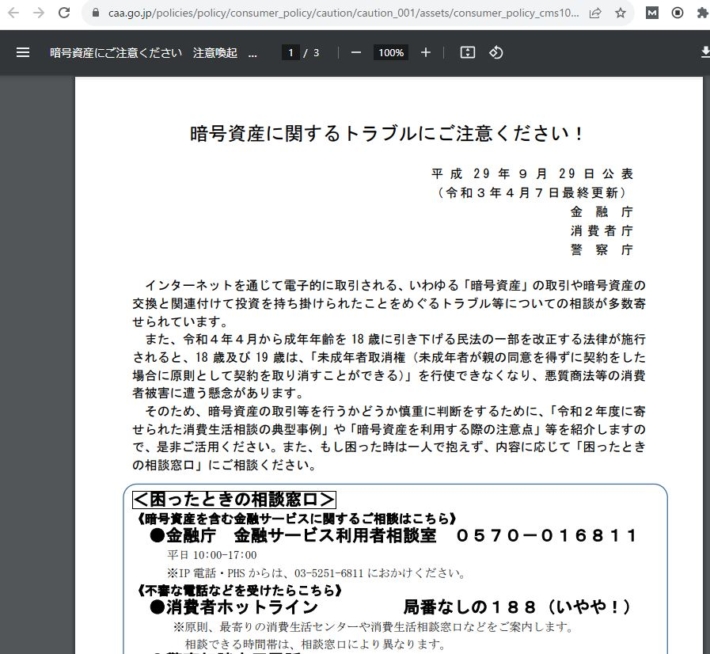The width and height of the screenshot is (710, 654).
Task: Go forward in browser history
Action: [39, 13]
